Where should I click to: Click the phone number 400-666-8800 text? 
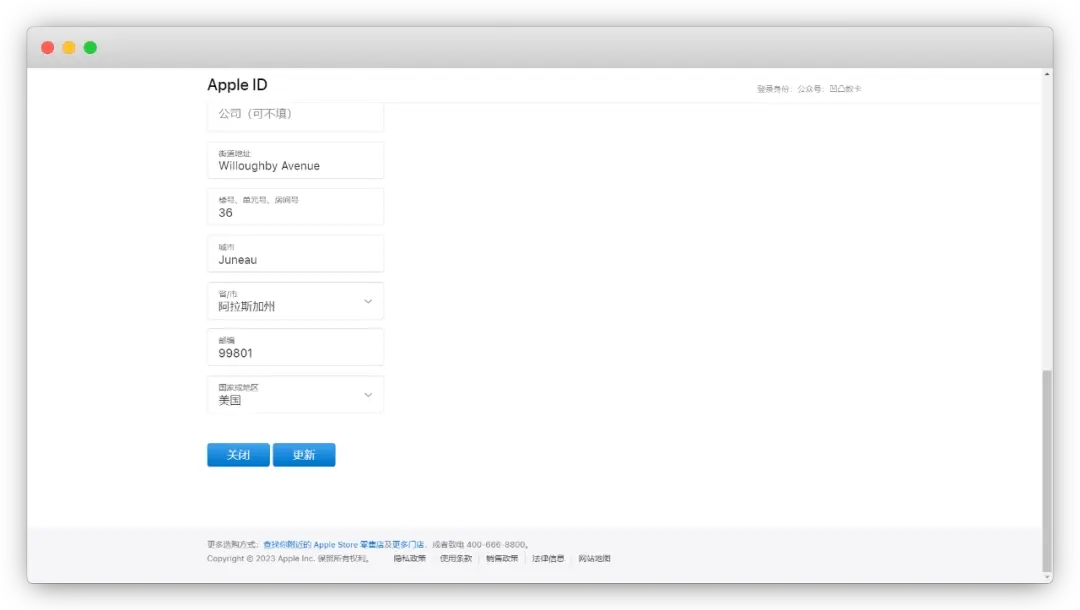coord(496,545)
